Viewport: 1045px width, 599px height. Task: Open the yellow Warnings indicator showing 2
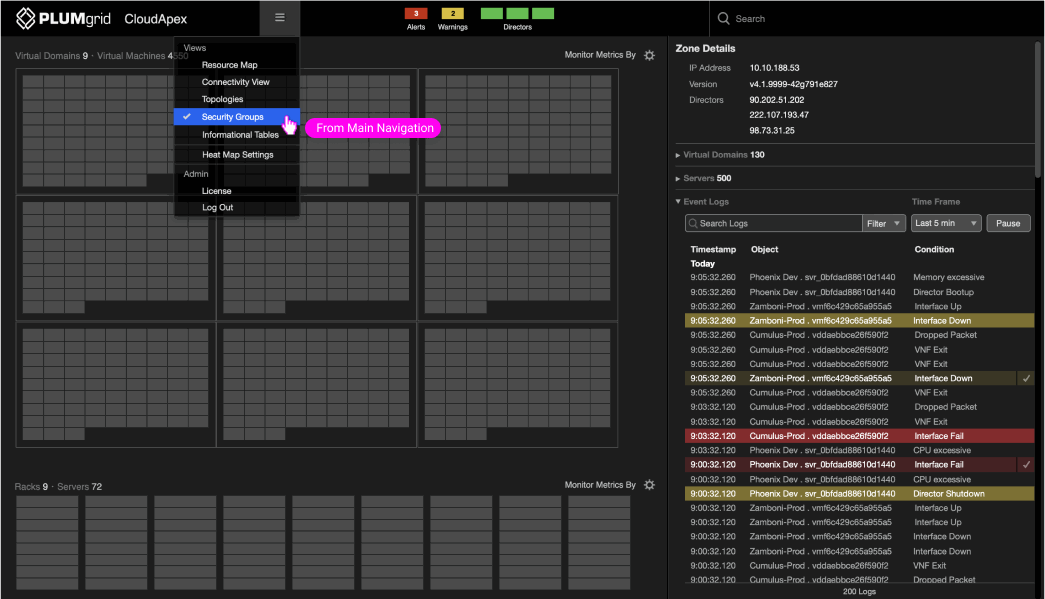pos(452,14)
